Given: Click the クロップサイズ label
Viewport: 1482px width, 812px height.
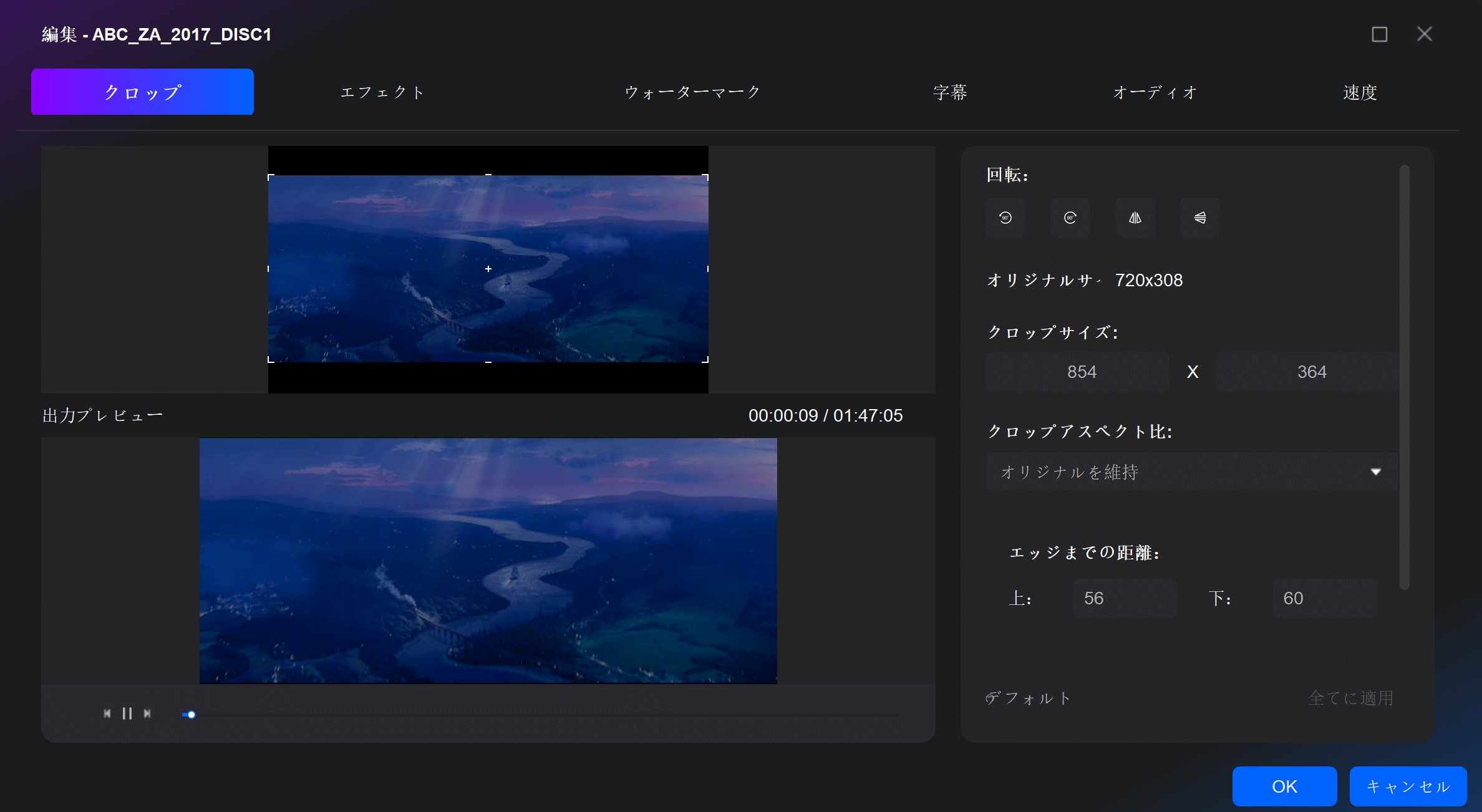Looking at the screenshot, I should (x=1052, y=332).
